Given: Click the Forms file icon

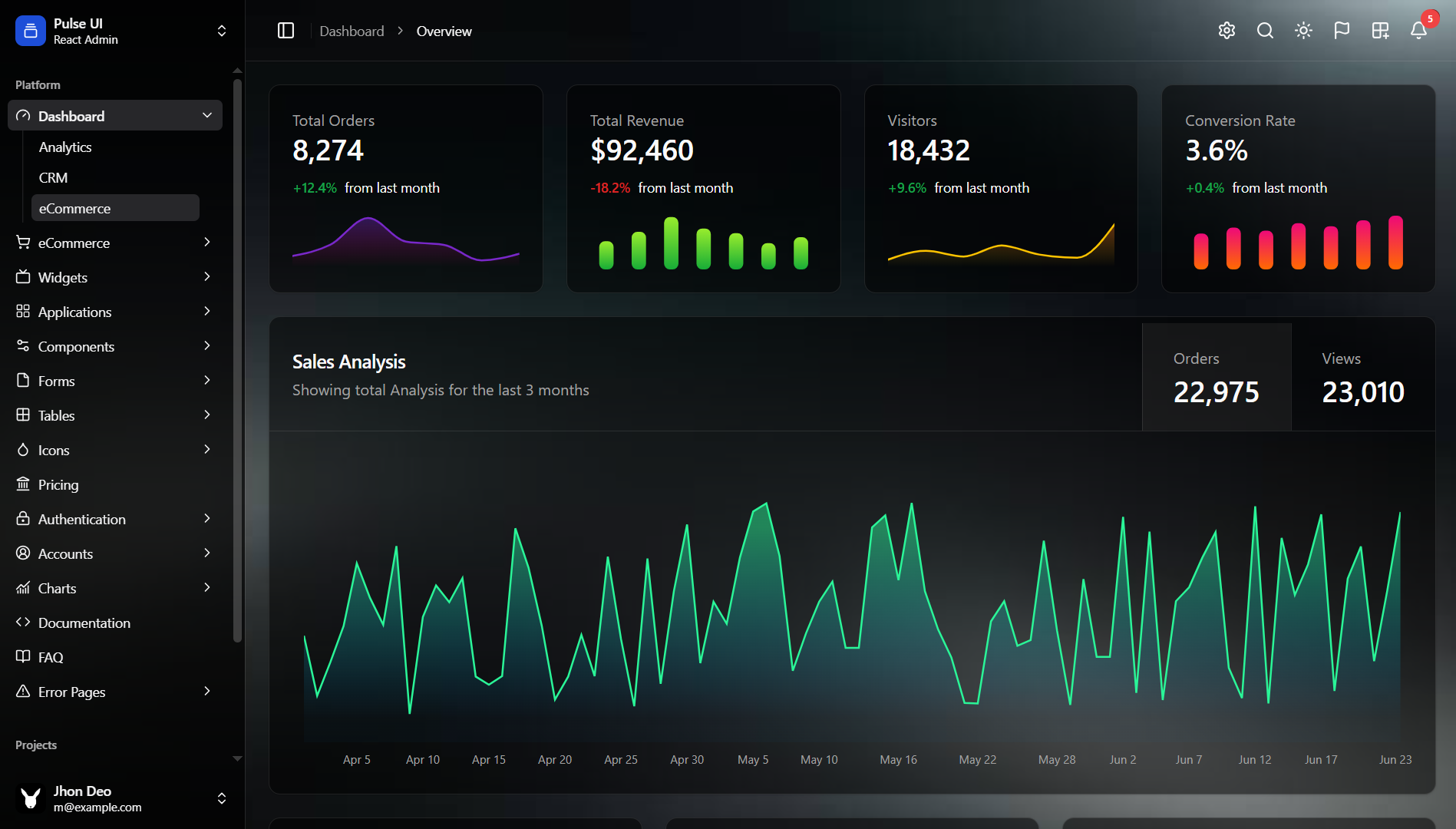Looking at the screenshot, I should click(23, 380).
